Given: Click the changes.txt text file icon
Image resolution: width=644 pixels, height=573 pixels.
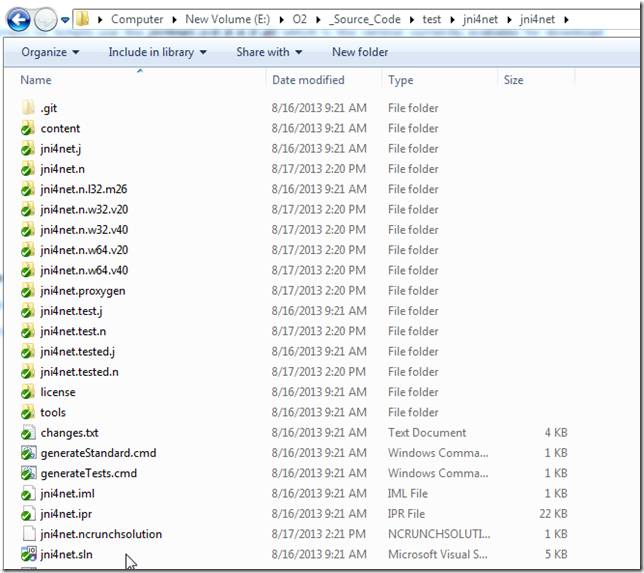Looking at the screenshot, I should (28, 433).
